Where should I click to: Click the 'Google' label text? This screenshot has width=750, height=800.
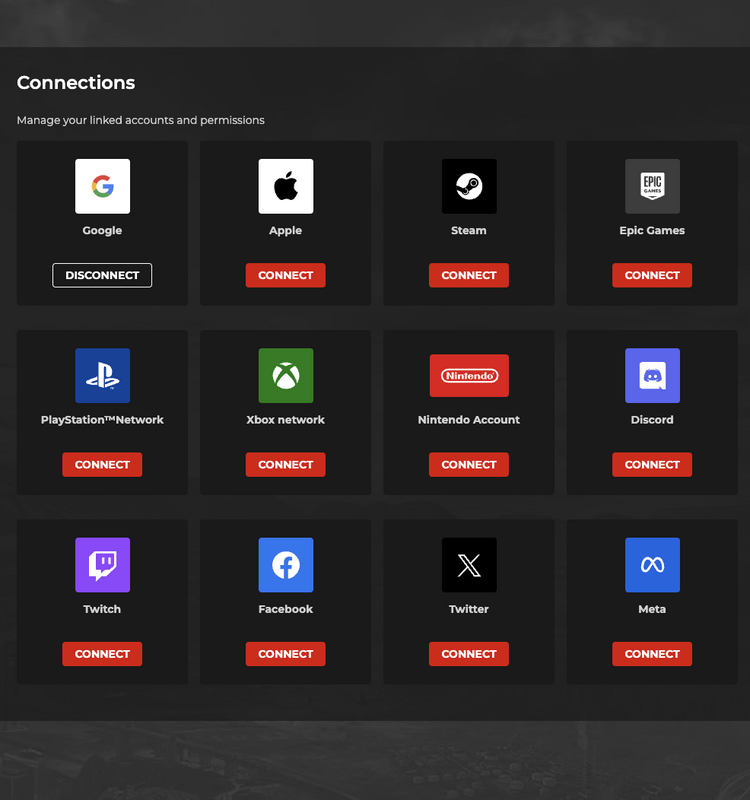click(102, 231)
